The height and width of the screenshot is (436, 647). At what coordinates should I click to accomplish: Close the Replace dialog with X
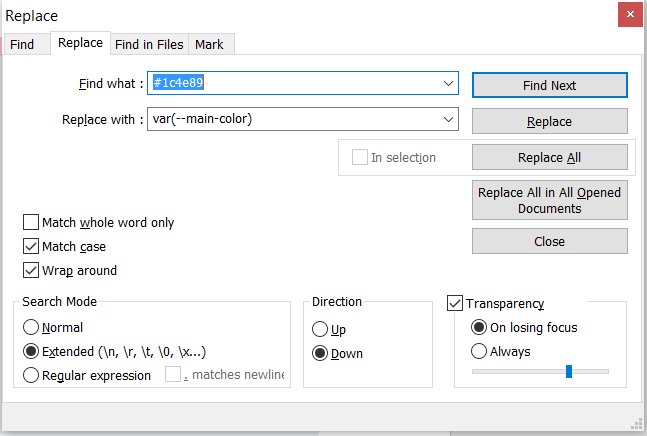(x=630, y=14)
